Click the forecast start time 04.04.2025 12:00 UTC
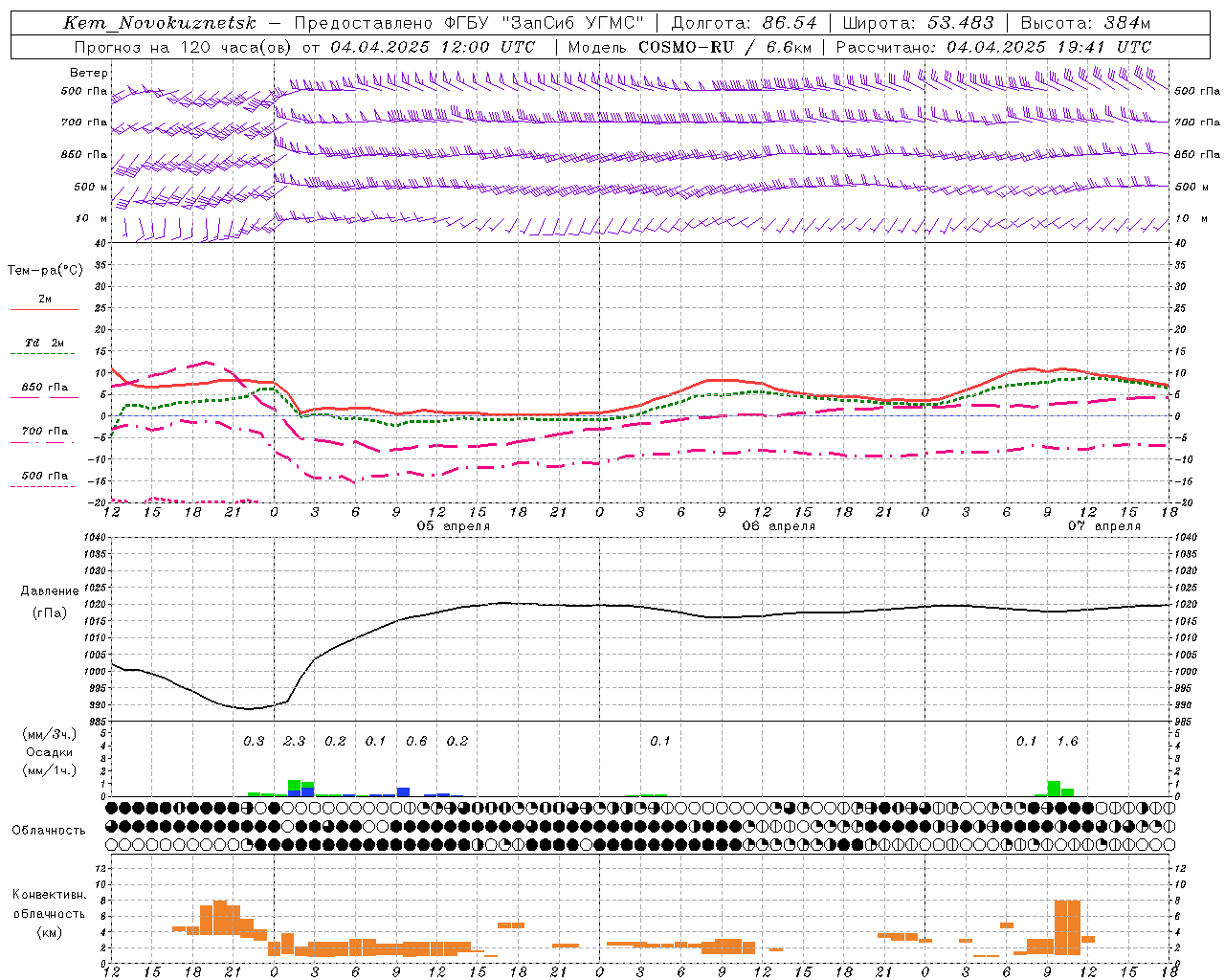 (x=433, y=47)
